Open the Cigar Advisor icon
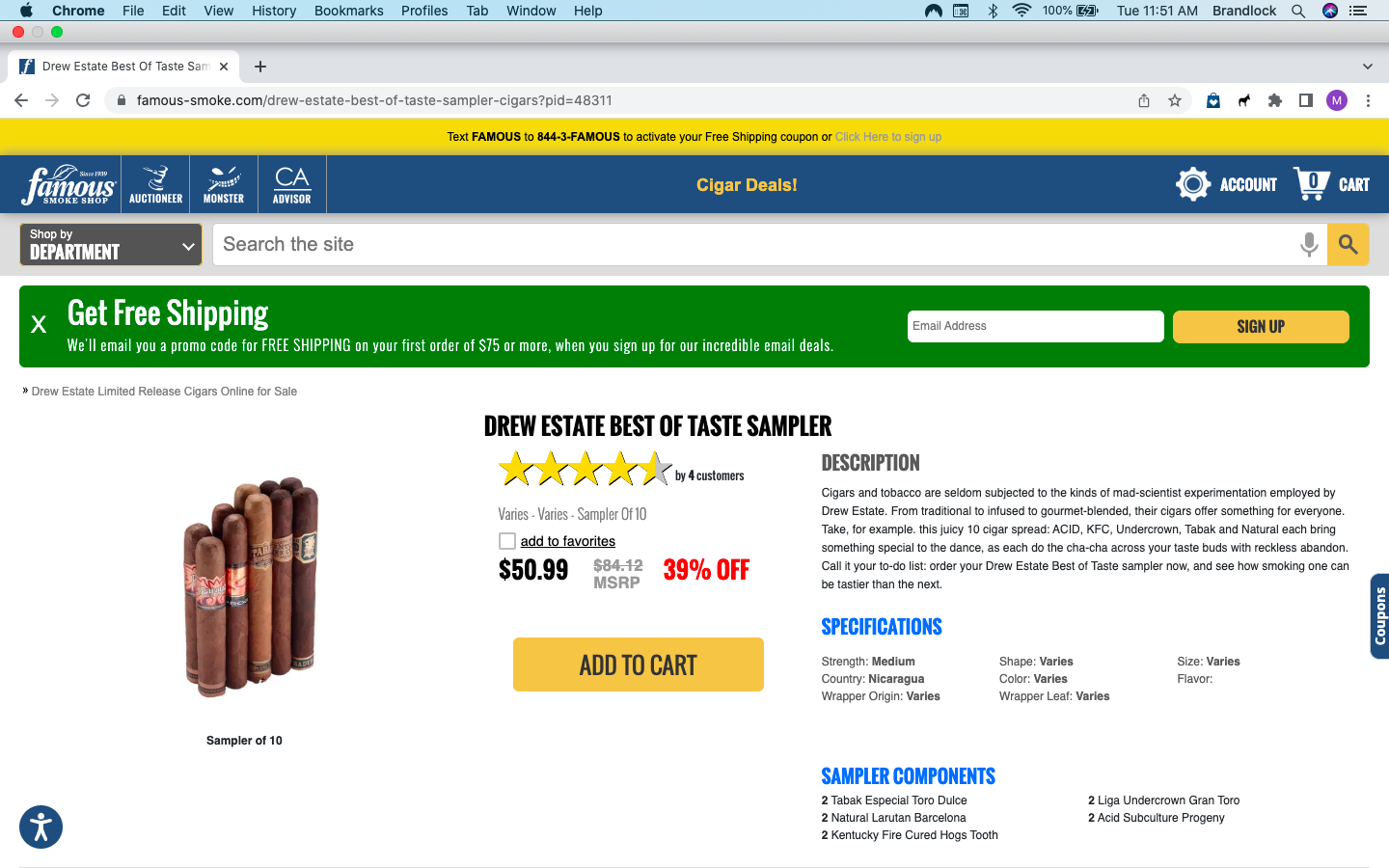Screen dimensions: 1389x868 (292, 184)
